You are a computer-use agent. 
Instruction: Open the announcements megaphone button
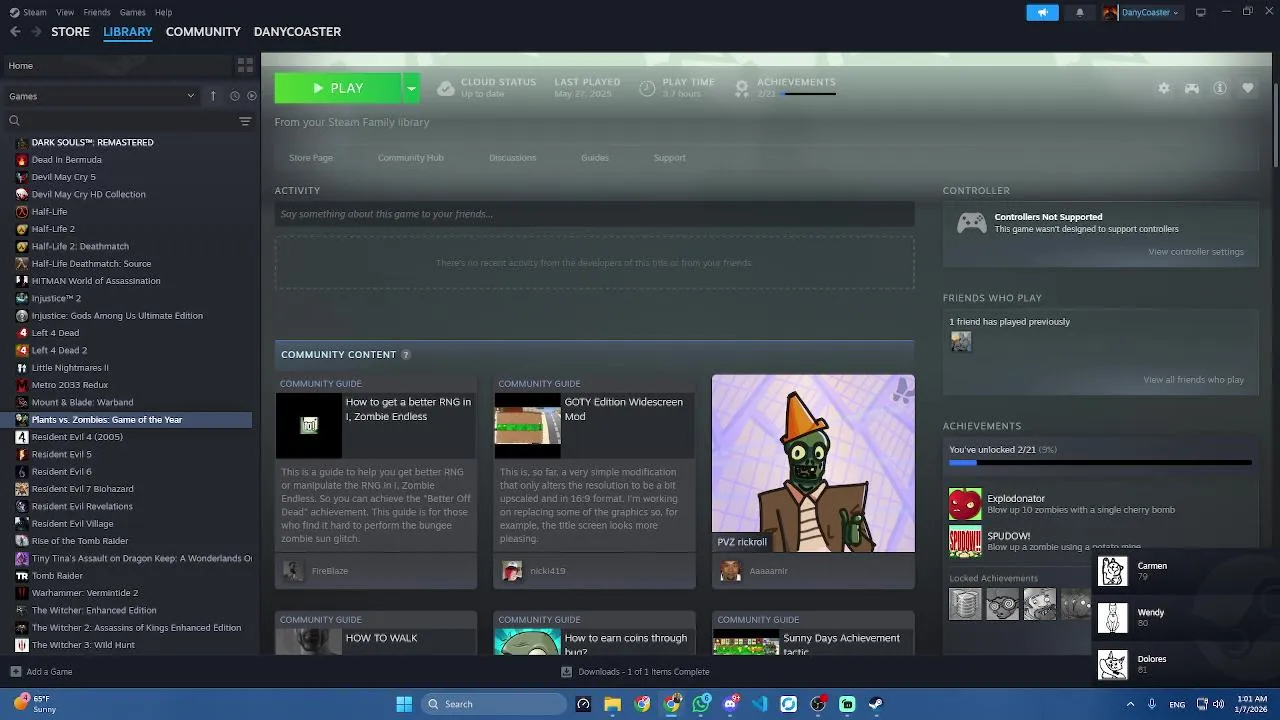coord(1042,12)
